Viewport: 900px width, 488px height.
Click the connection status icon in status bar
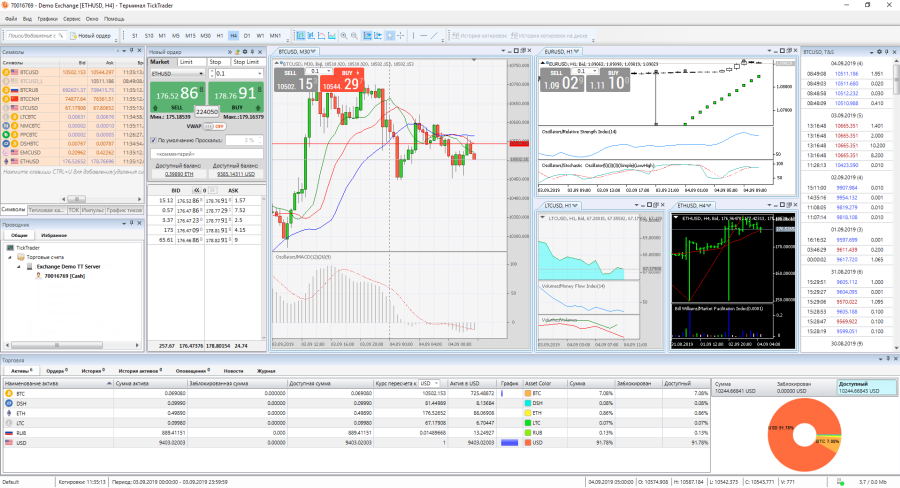(840, 482)
